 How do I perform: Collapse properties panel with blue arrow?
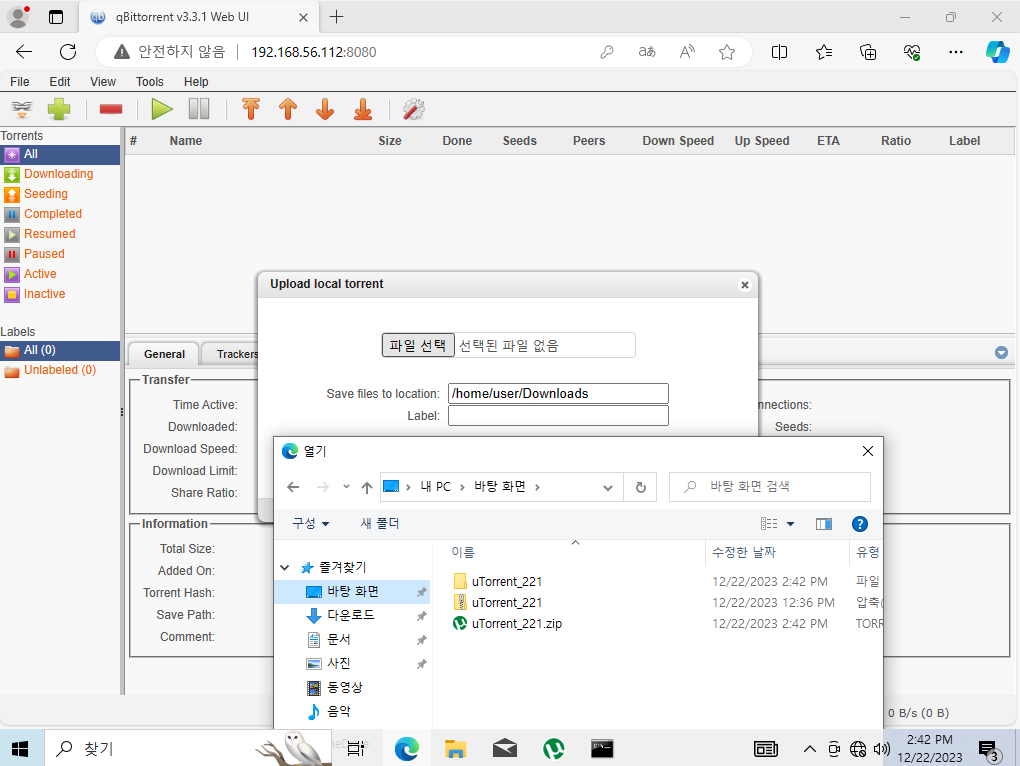tap(1001, 352)
